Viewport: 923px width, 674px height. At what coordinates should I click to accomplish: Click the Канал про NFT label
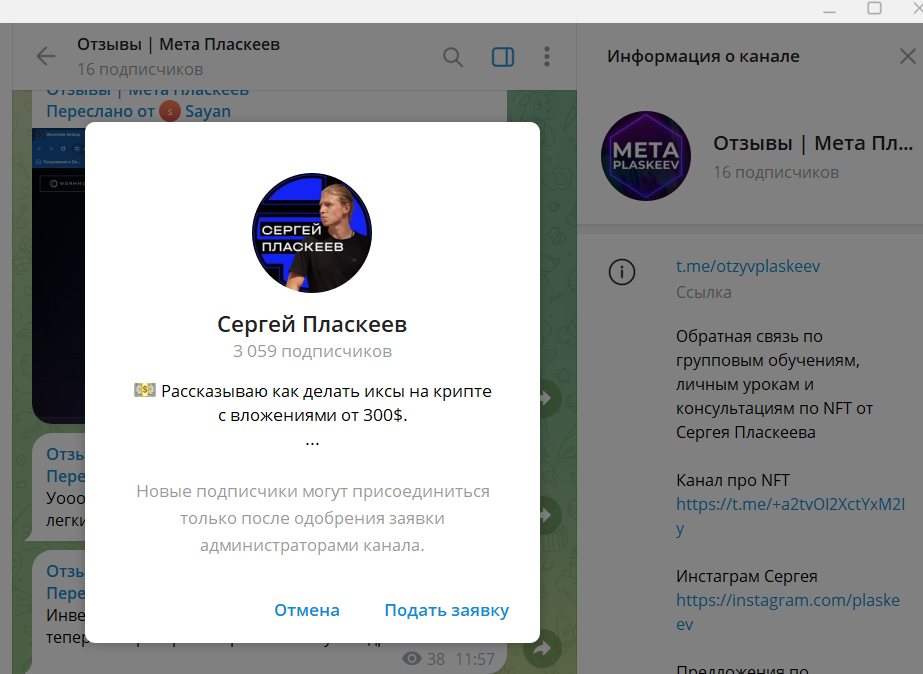coord(732,480)
